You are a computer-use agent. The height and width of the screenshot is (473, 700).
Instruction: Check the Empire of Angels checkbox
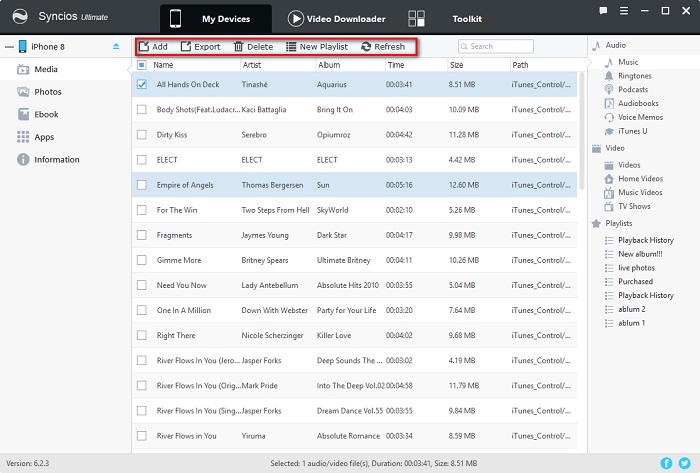pyautogui.click(x=142, y=185)
